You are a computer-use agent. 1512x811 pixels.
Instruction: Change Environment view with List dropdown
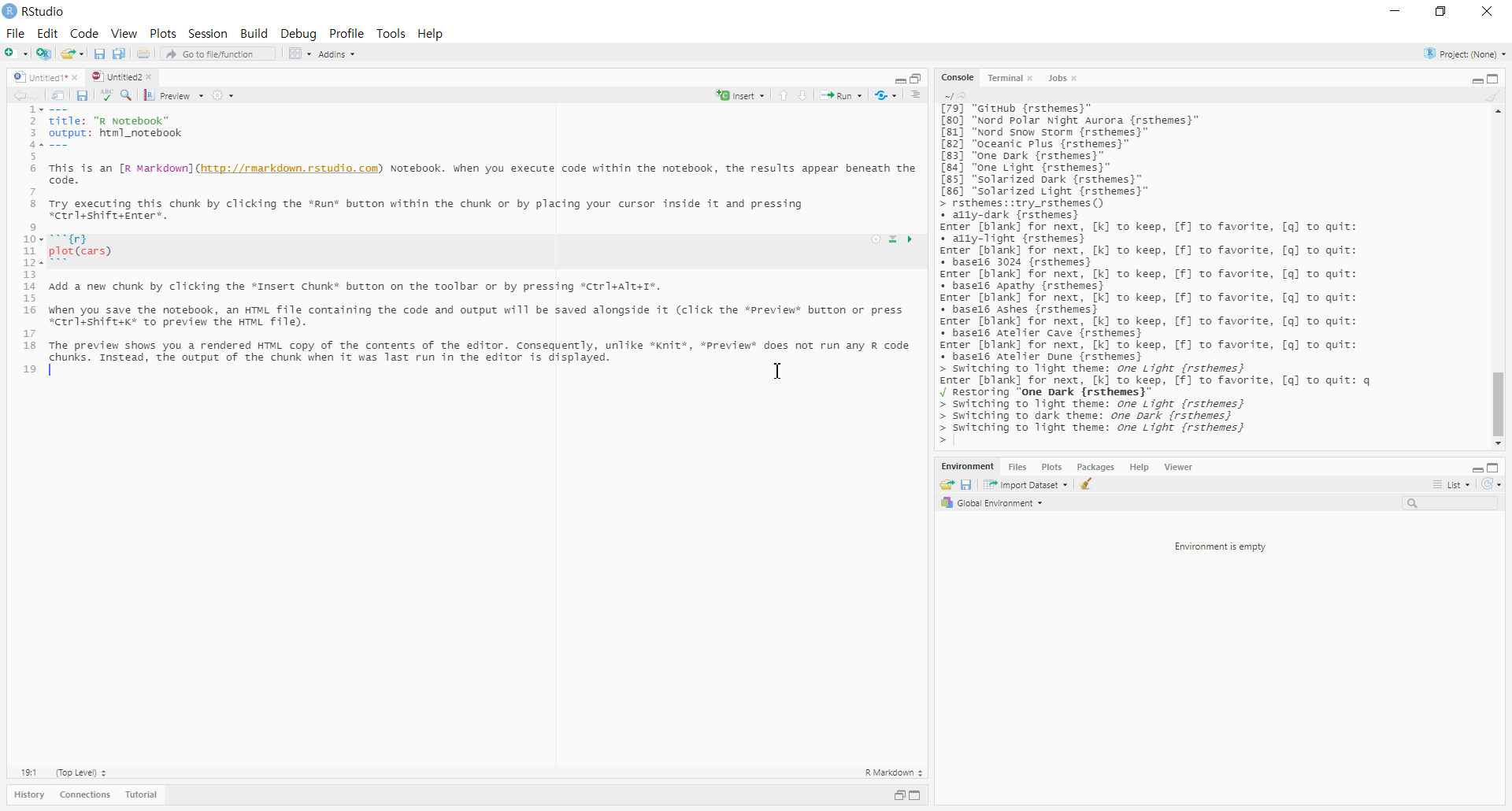pyautogui.click(x=1451, y=485)
